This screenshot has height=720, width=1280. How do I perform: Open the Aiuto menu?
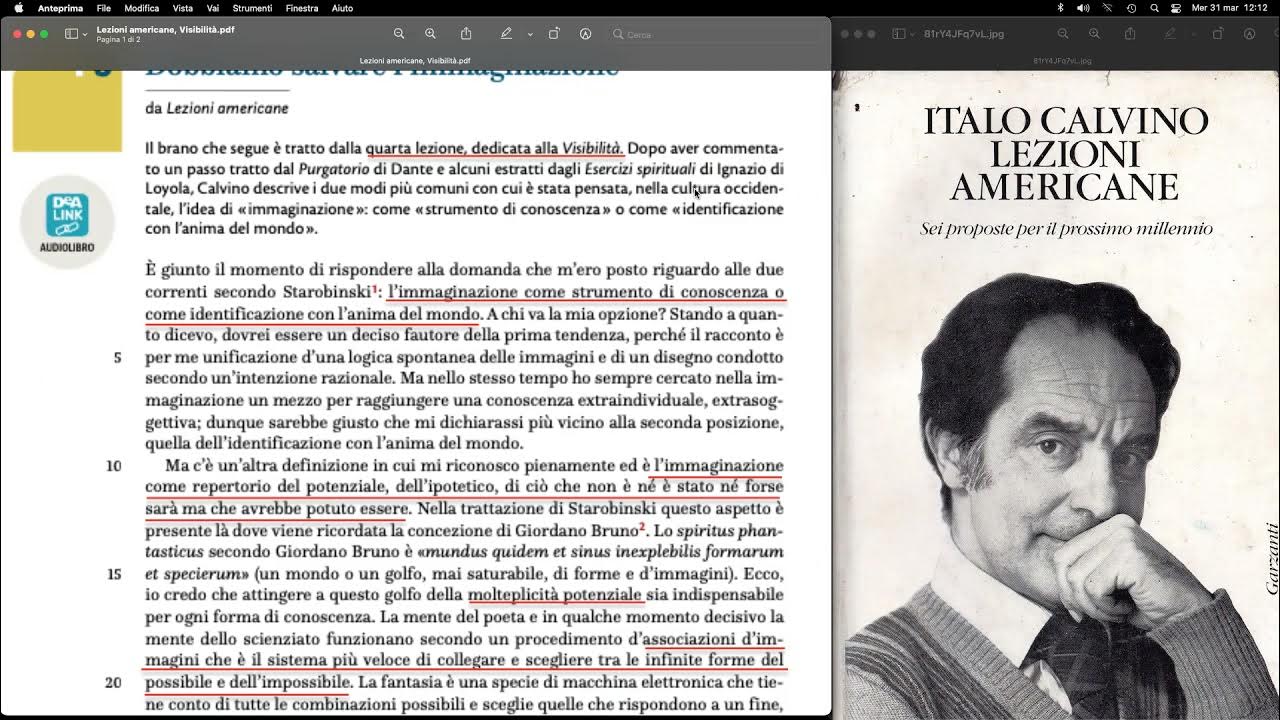tap(342, 8)
